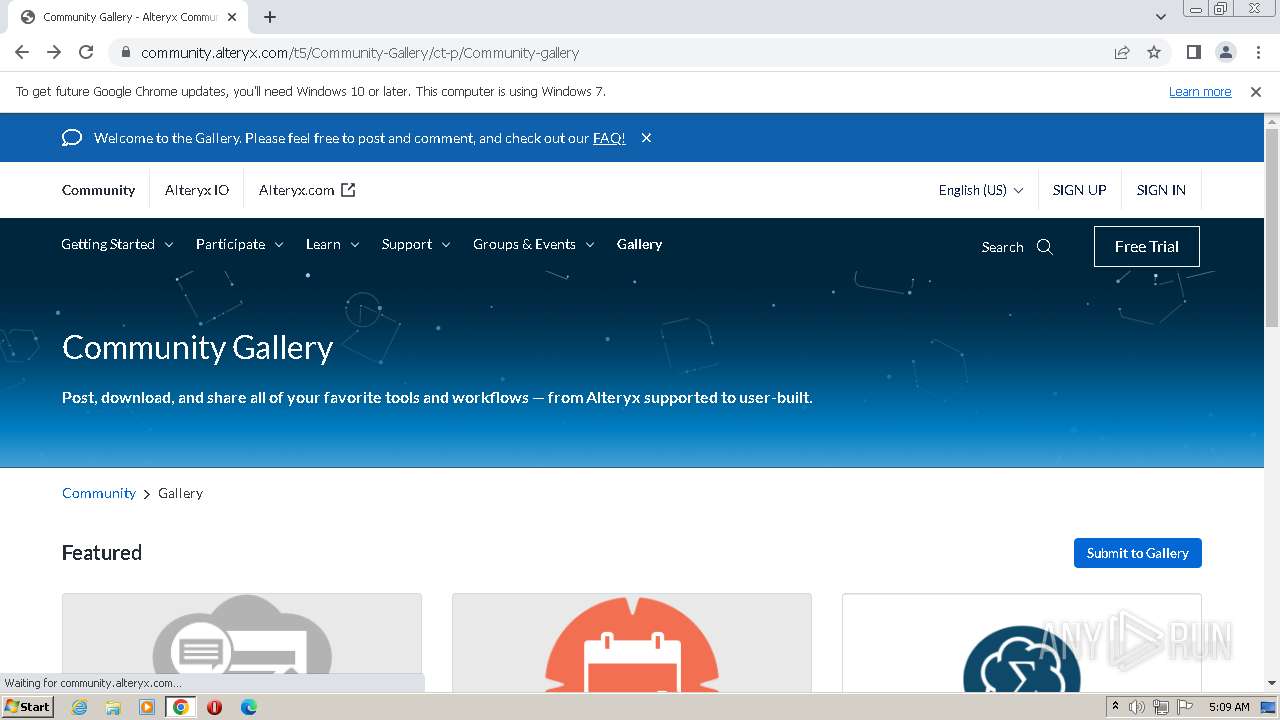Expand the Getting Started menu
Screen dimensions: 1280x720
pyautogui.click(x=117, y=244)
